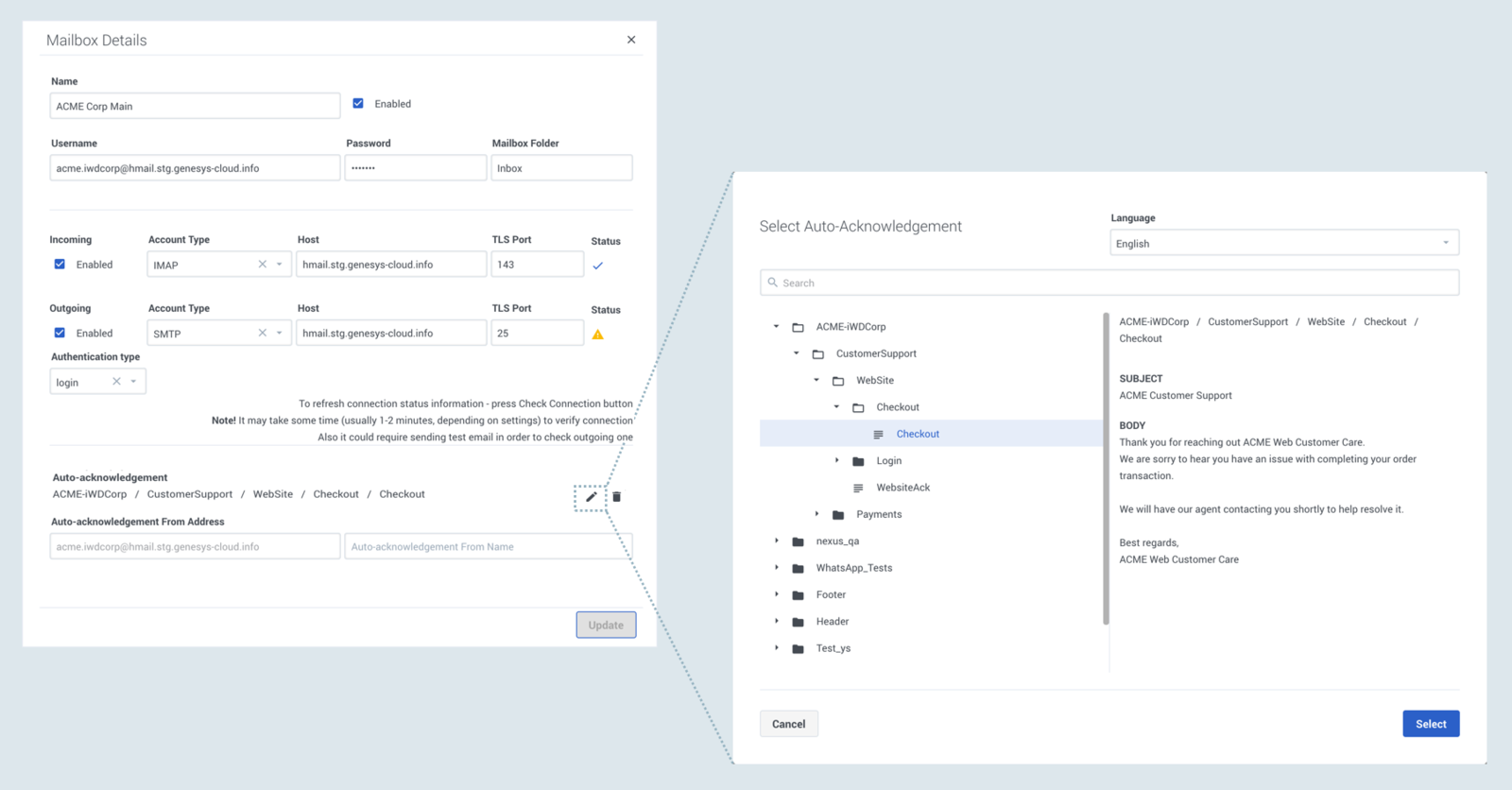This screenshot has width=1512, height=790.
Task: Open the Language dropdown showing English
Action: (x=1284, y=243)
